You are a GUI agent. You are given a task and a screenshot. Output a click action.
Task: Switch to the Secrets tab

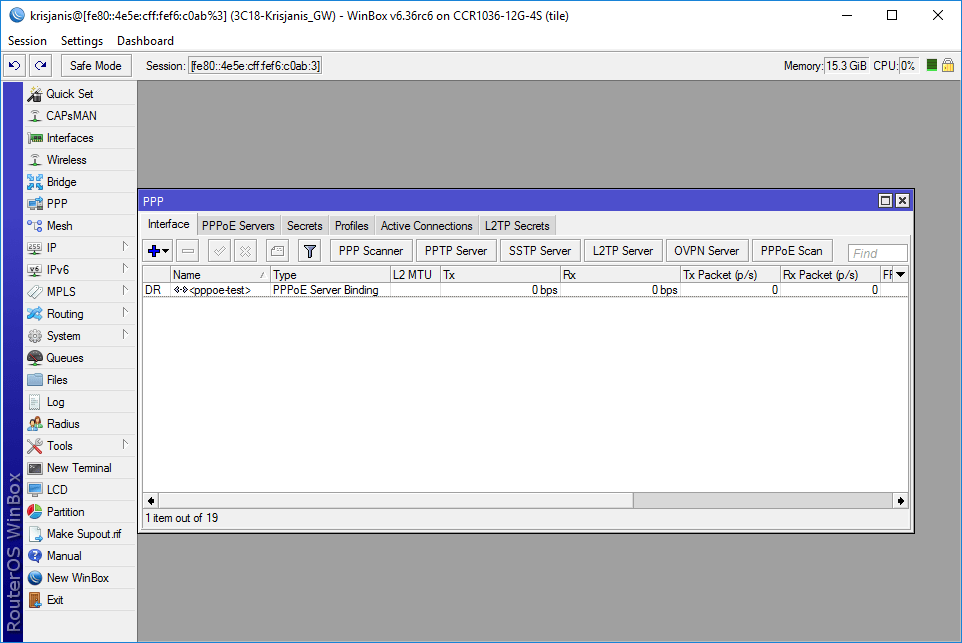pyautogui.click(x=304, y=225)
